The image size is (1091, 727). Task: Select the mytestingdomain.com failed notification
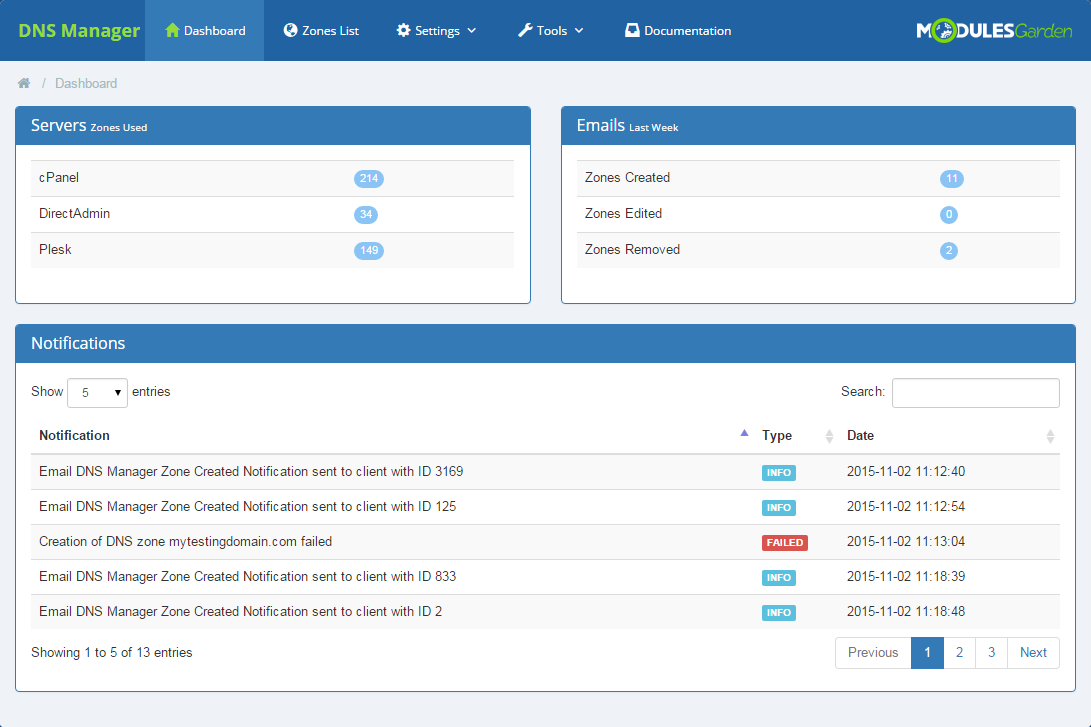click(x=185, y=541)
